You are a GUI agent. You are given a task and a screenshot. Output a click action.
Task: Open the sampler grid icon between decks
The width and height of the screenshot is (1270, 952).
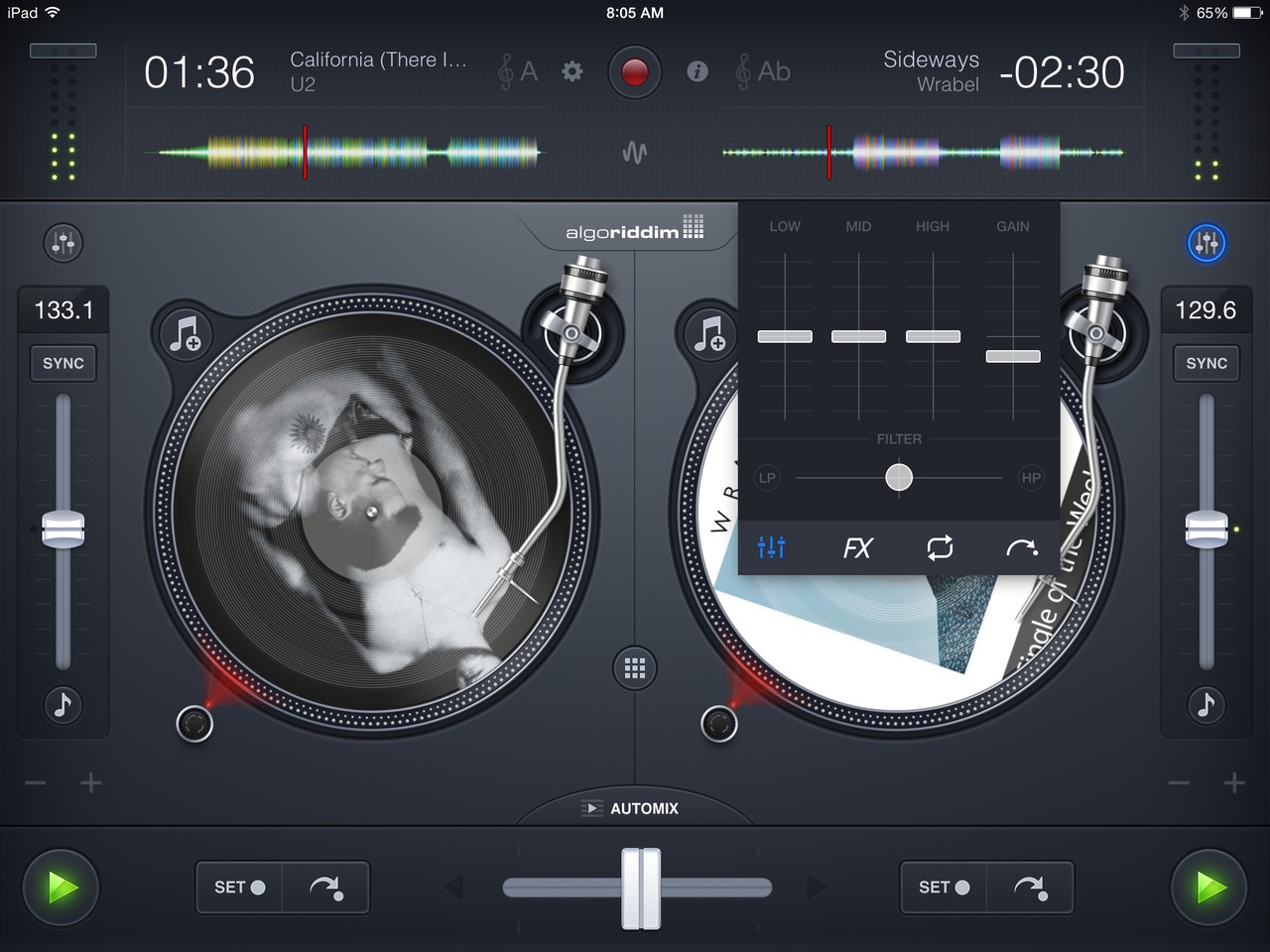pyautogui.click(x=635, y=668)
